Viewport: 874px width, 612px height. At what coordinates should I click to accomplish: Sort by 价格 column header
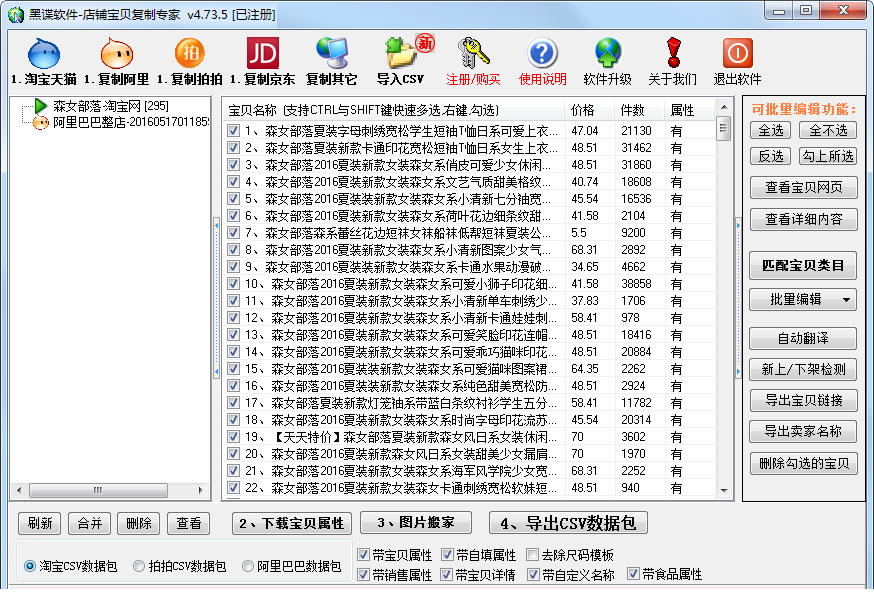(589, 110)
